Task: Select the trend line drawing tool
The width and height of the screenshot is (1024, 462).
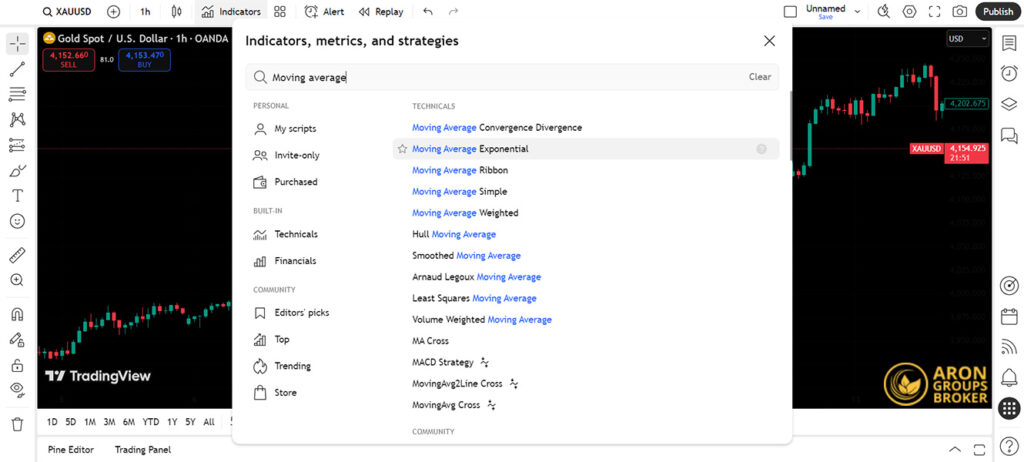Action: (17, 69)
